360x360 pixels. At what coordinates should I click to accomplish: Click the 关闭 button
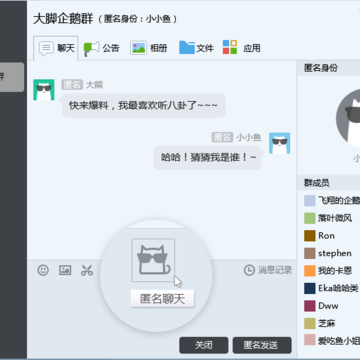[204, 345]
